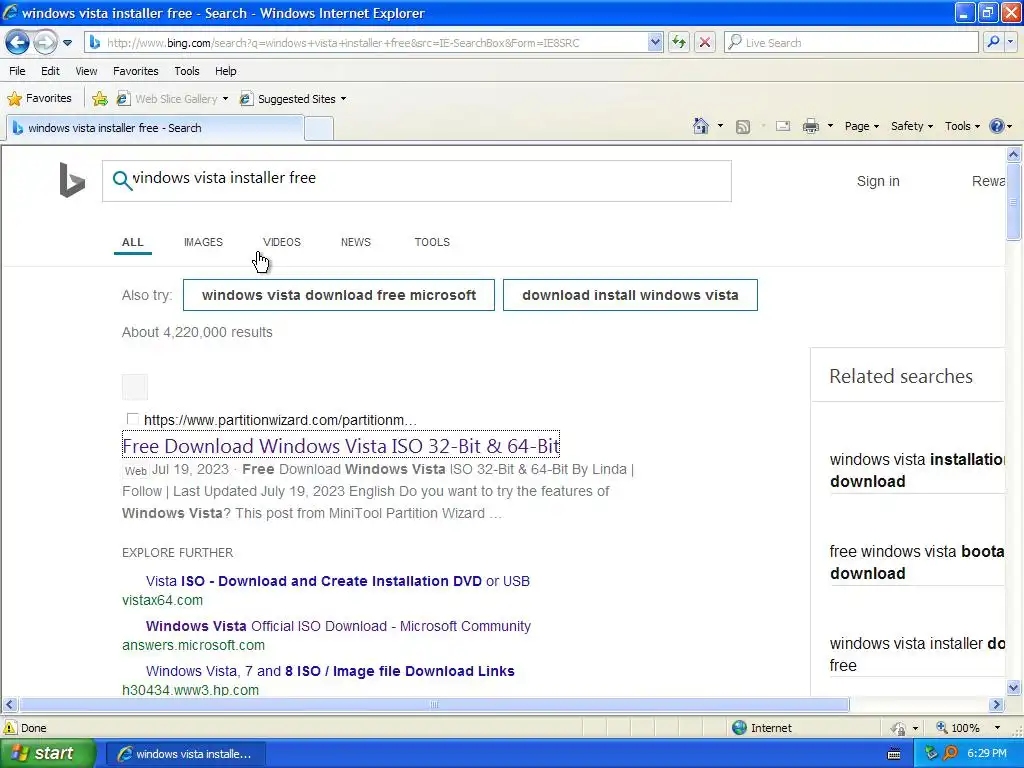Stop loading with the red X button
1024x768 pixels.
[x=705, y=42]
